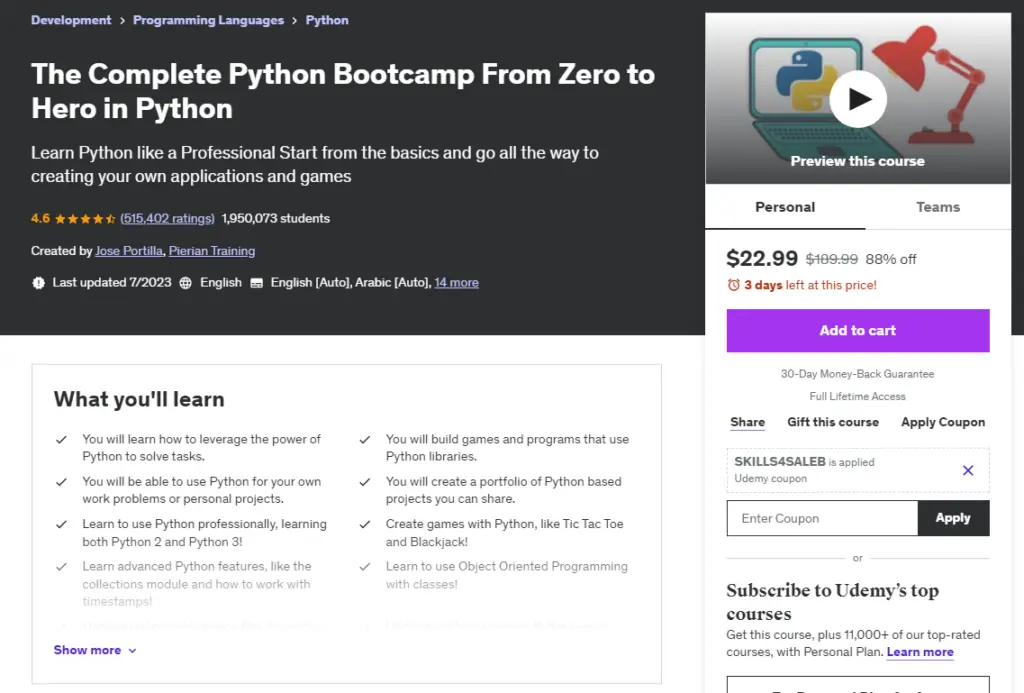Open the Development breadcrumb link

pyautogui.click(x=71, y=19)
